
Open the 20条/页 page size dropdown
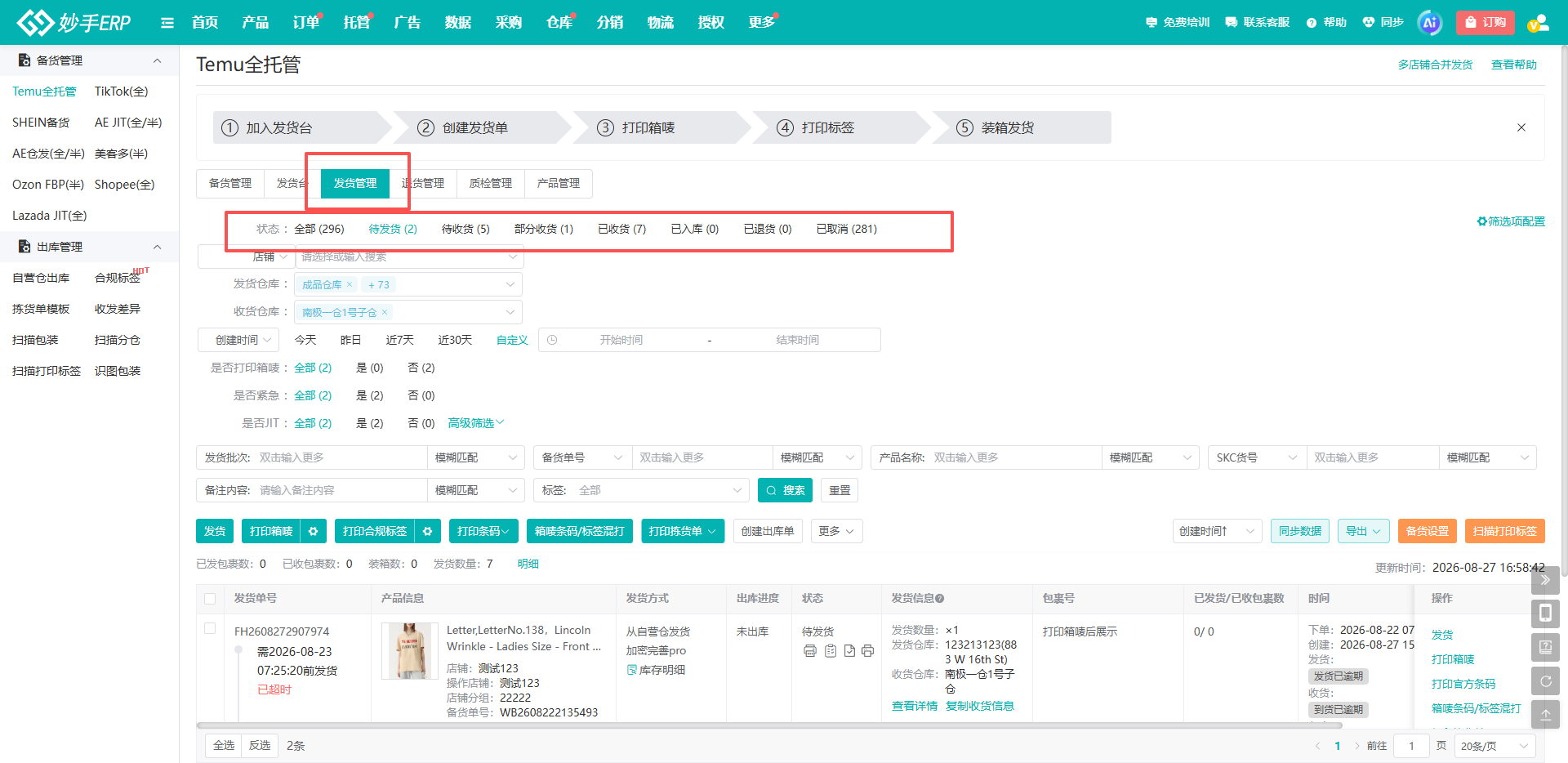[1494, 746]
